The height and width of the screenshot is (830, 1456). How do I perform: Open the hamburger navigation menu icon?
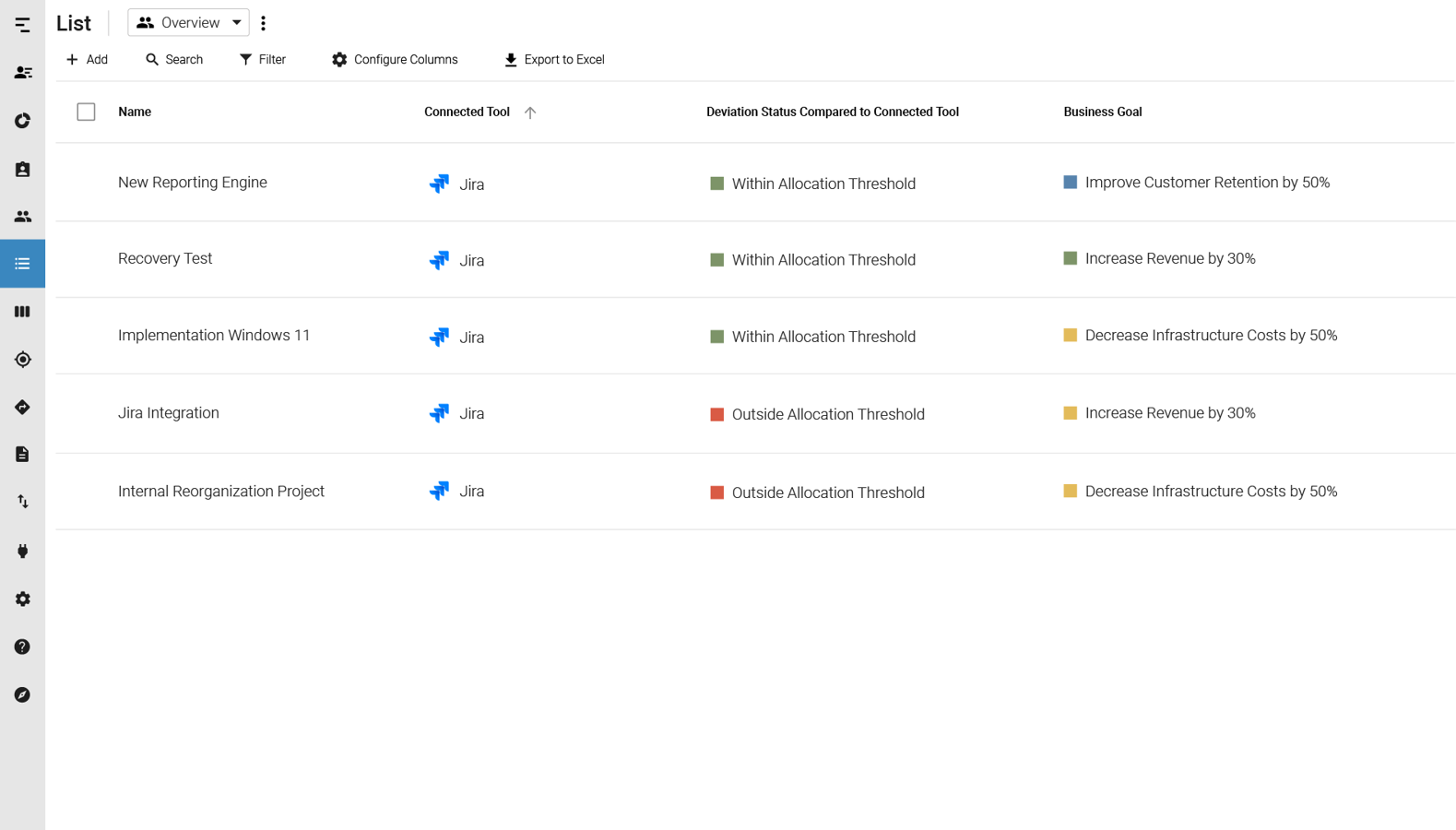click(x=22, y=25)
